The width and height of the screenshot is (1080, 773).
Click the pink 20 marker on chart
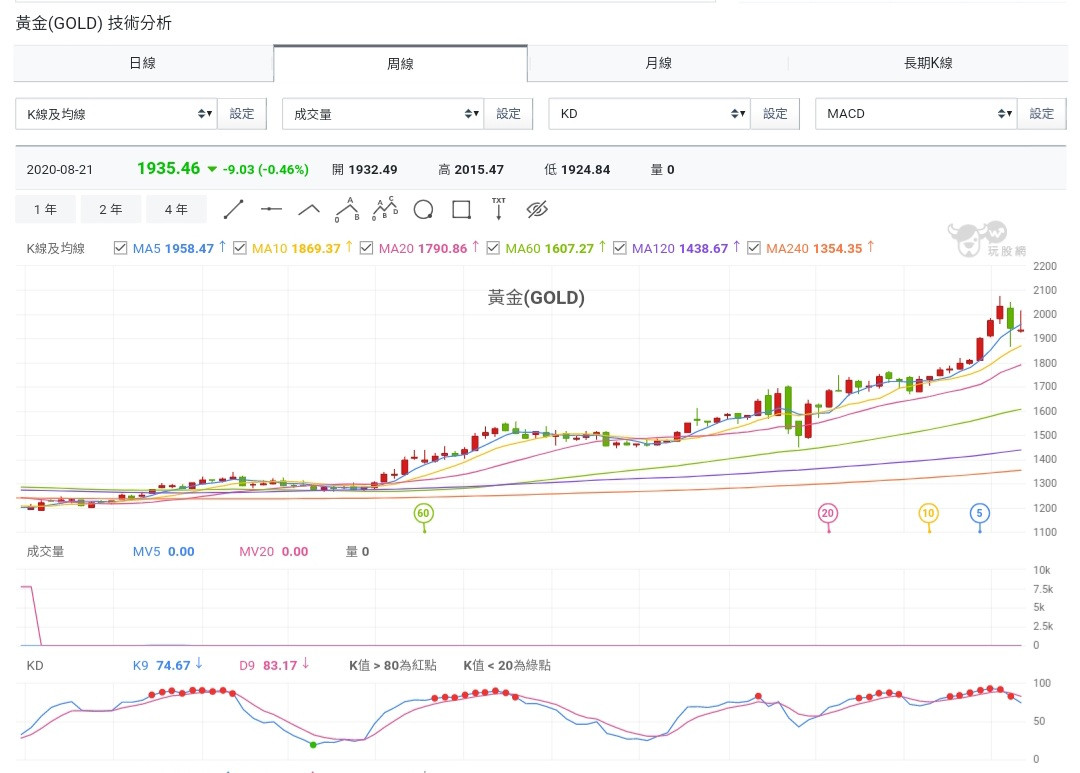[828, 513]
